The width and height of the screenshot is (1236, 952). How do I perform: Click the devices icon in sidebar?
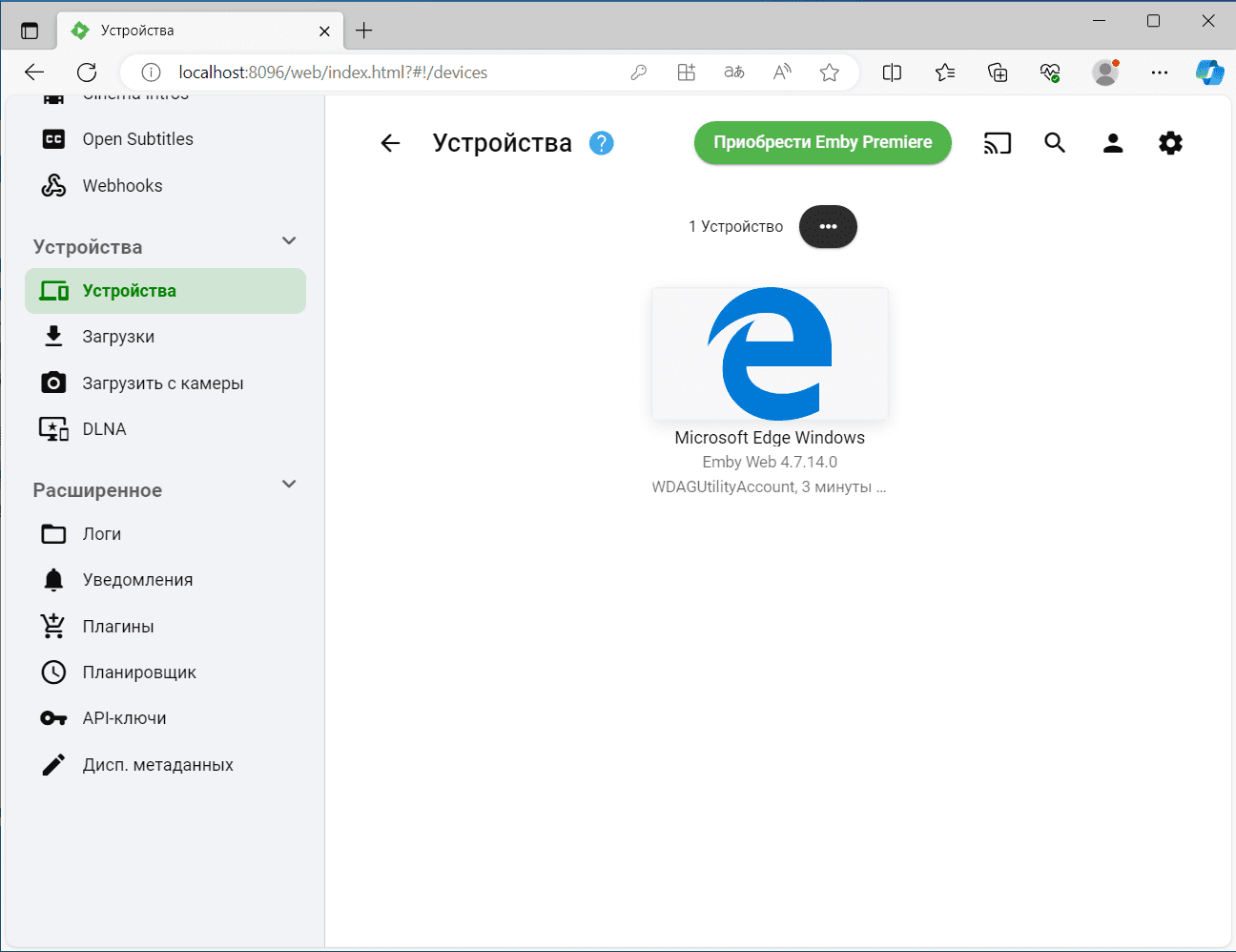[53, 291]
